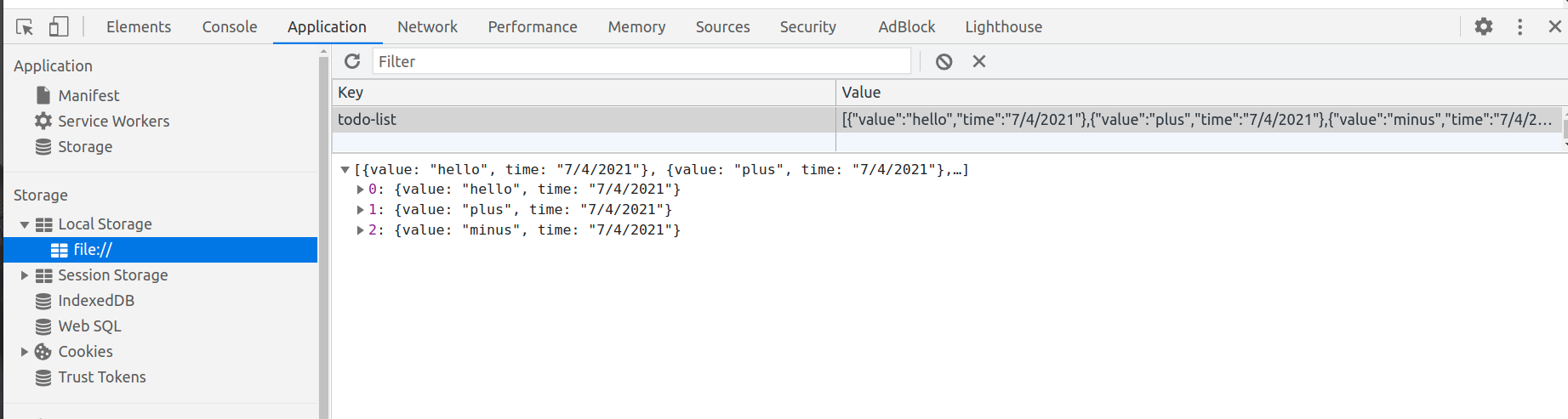
Task: Click the Filter input field
Action: (641, 61)
